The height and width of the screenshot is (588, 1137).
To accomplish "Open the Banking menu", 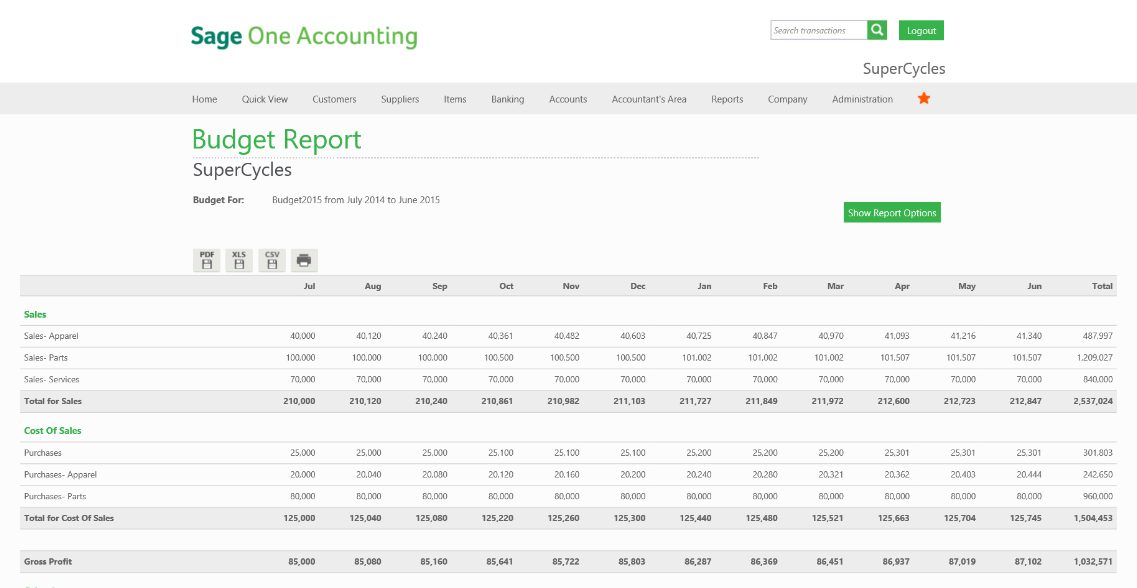I will [508, 99].
